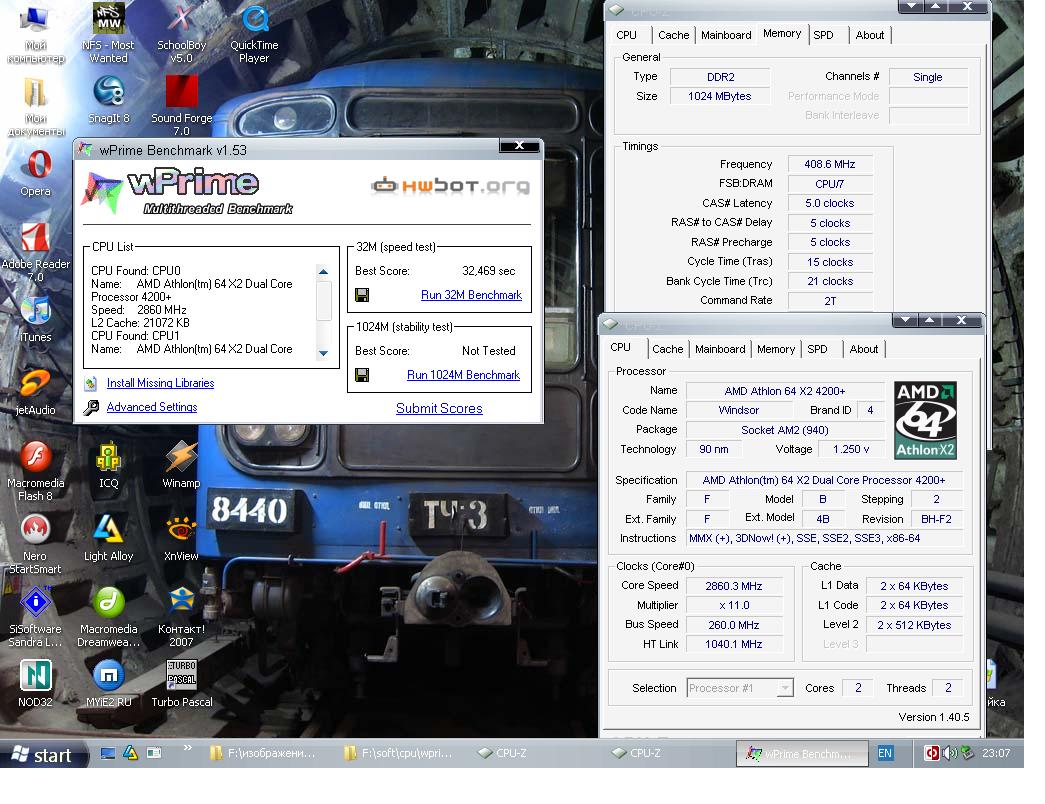Screen dimensions: 1045x804
Task: Click the CPU List scroll-up arrow
Action: coord(323,271)
